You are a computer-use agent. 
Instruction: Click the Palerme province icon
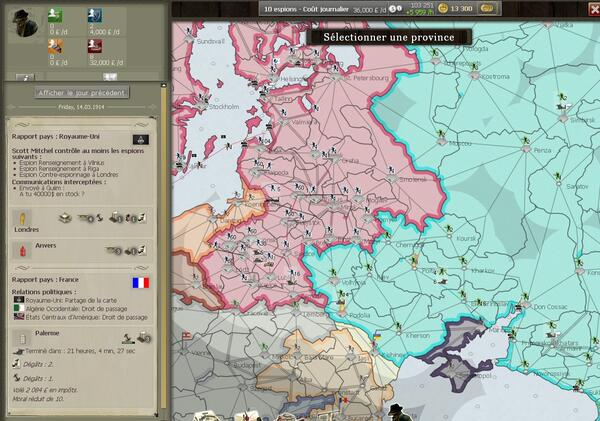[23, 338]
